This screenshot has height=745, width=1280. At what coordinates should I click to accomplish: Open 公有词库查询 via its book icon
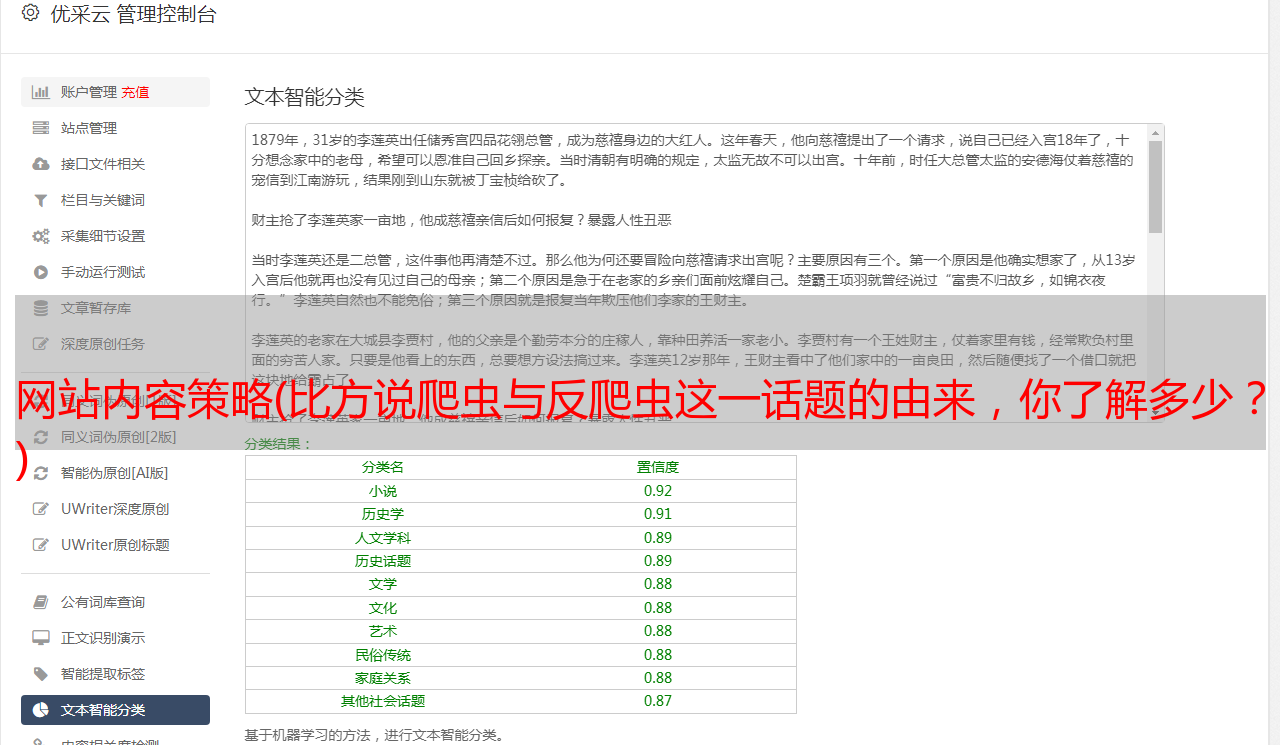click(41, 602)
